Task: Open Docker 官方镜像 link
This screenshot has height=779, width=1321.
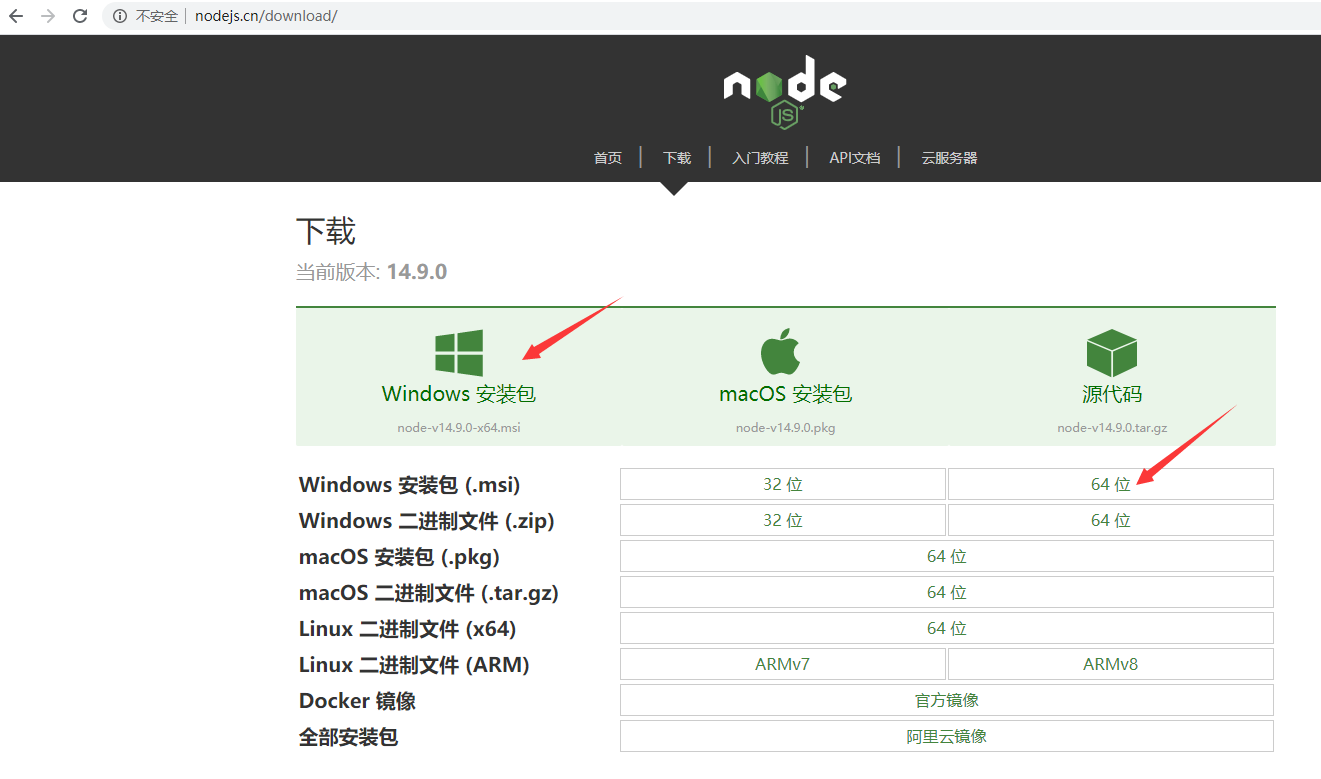Action: tap(947, 700)
